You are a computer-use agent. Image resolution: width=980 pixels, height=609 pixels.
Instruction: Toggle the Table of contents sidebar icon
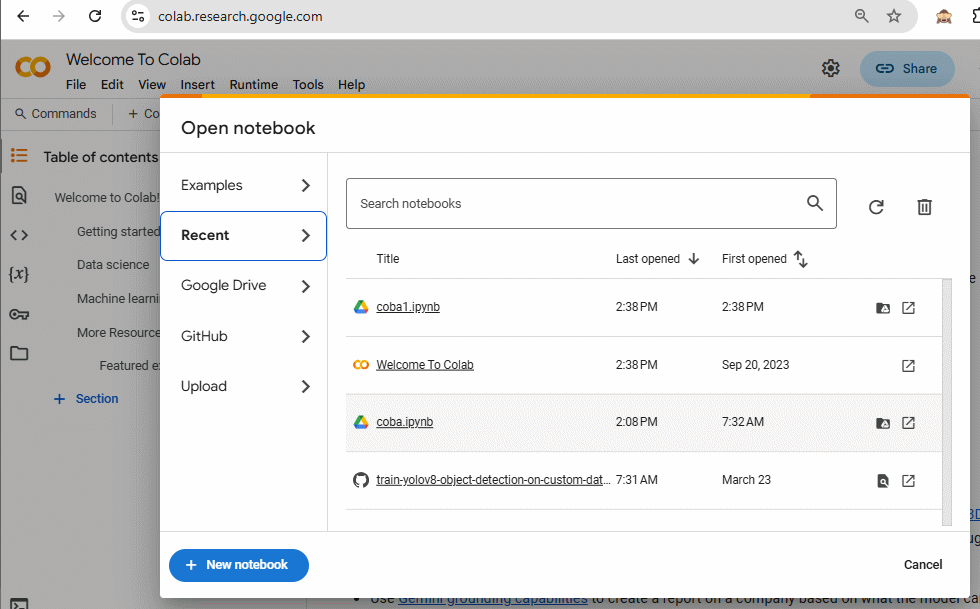[x=19, y=155]
